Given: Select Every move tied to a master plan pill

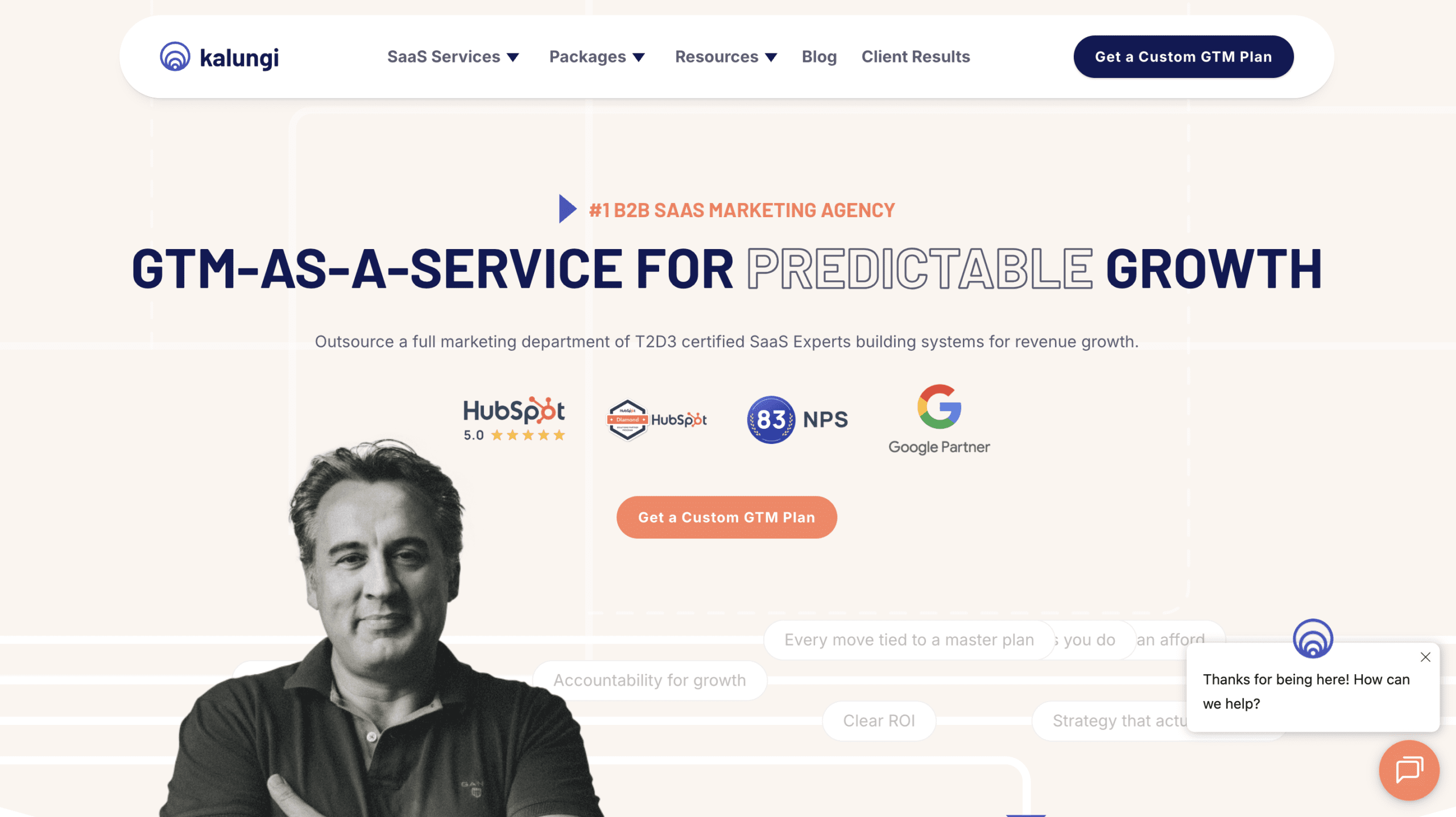Looking at the screenshot, I should [909, 640].
